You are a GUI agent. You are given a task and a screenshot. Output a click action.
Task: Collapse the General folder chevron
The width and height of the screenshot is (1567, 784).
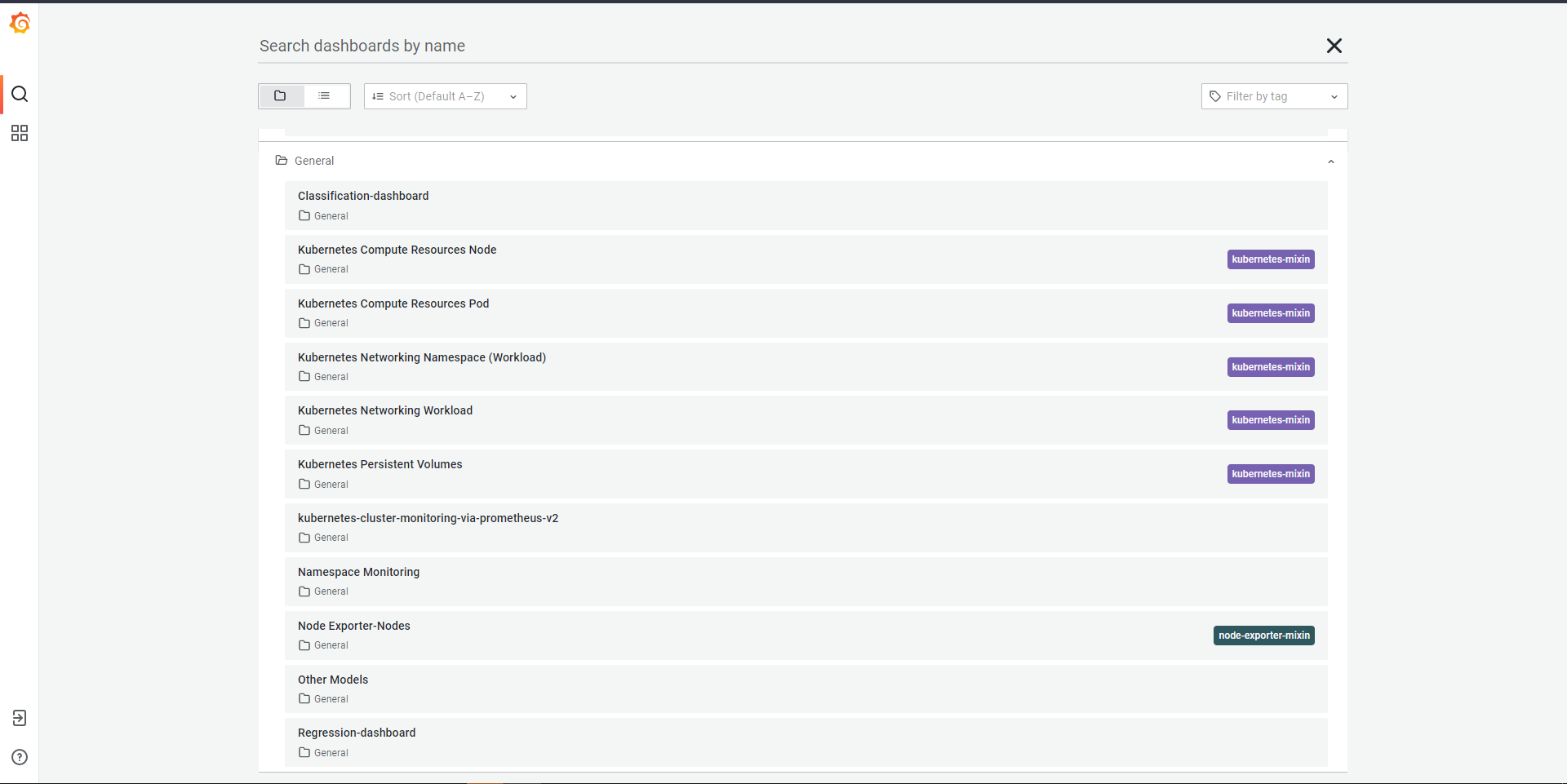click(x=1331, y=162)
